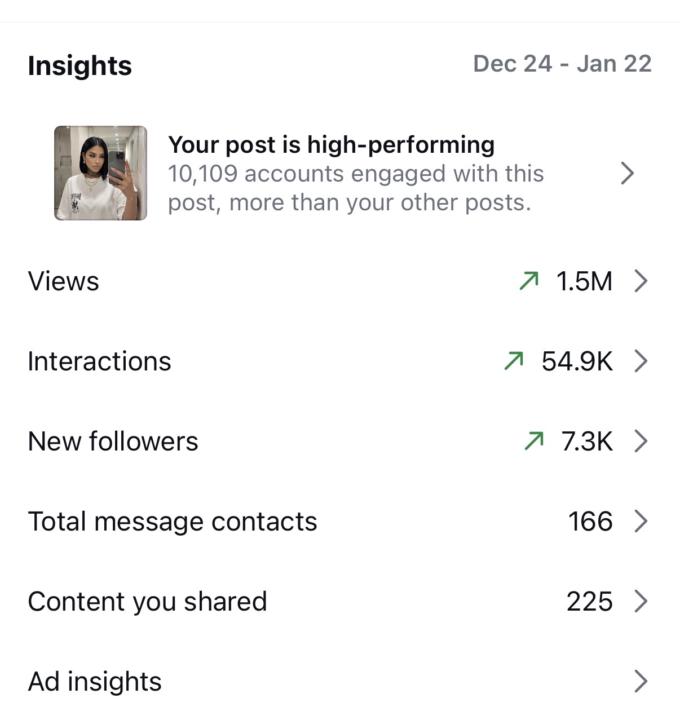
Task: Open the Ad insights chevron
Action: 641,682
